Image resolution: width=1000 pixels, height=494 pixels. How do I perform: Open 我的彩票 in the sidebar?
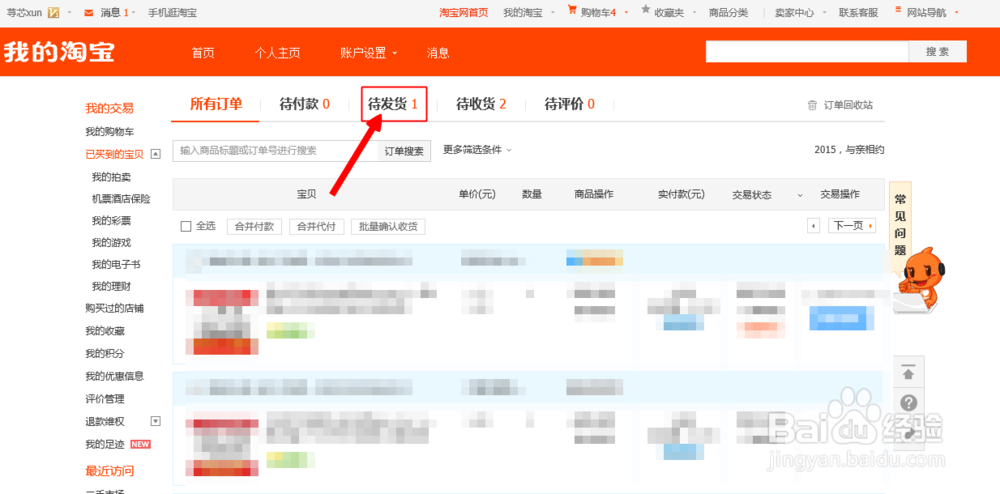pos(112,221)
